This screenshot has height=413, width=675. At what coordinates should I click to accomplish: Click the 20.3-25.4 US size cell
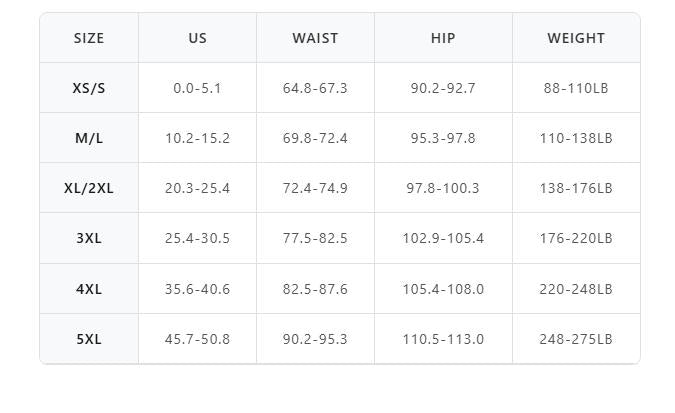coord(197,188)
